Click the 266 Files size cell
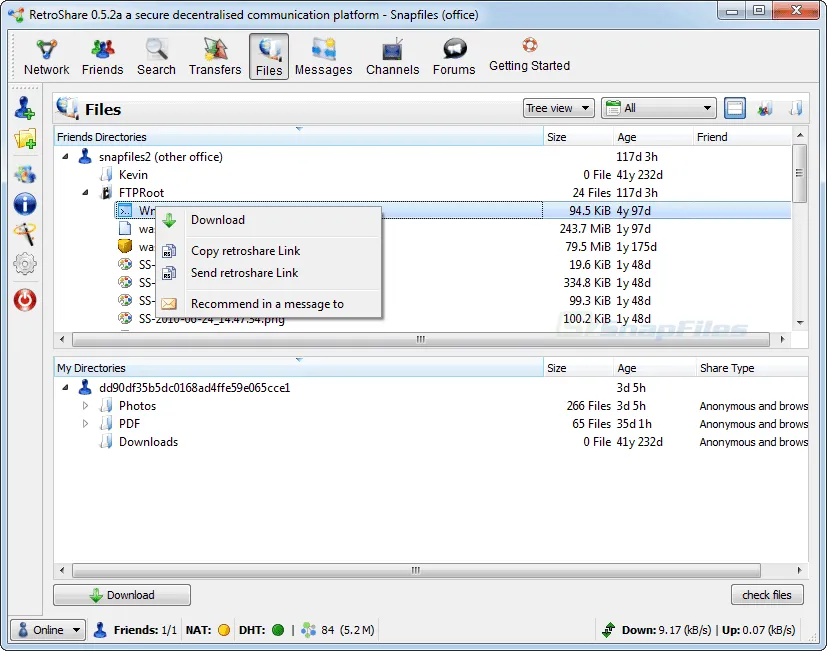Viewport: 827px width, 651px height. pyautogui.click(x=589, y=406)
